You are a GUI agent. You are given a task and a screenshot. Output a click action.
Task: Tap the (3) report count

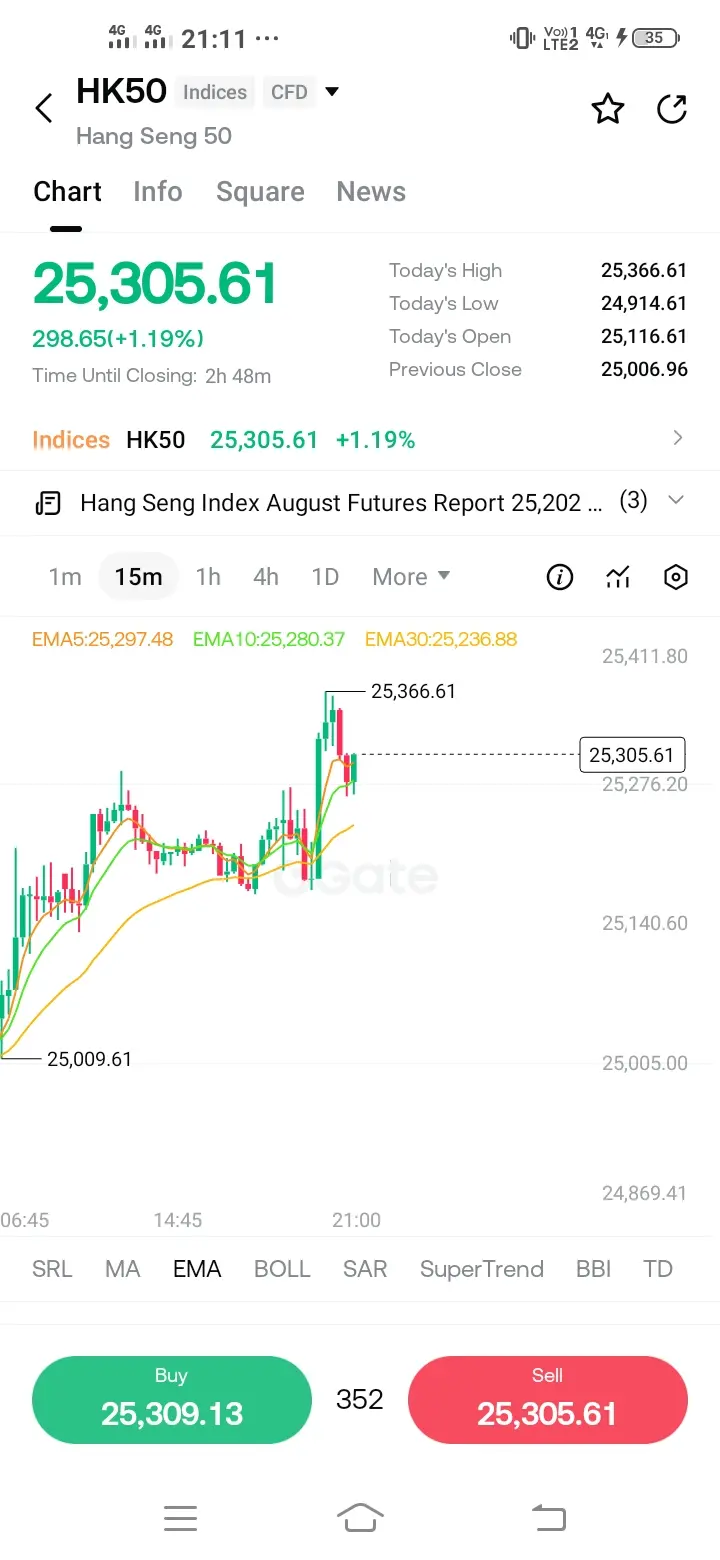pos(633,501)
